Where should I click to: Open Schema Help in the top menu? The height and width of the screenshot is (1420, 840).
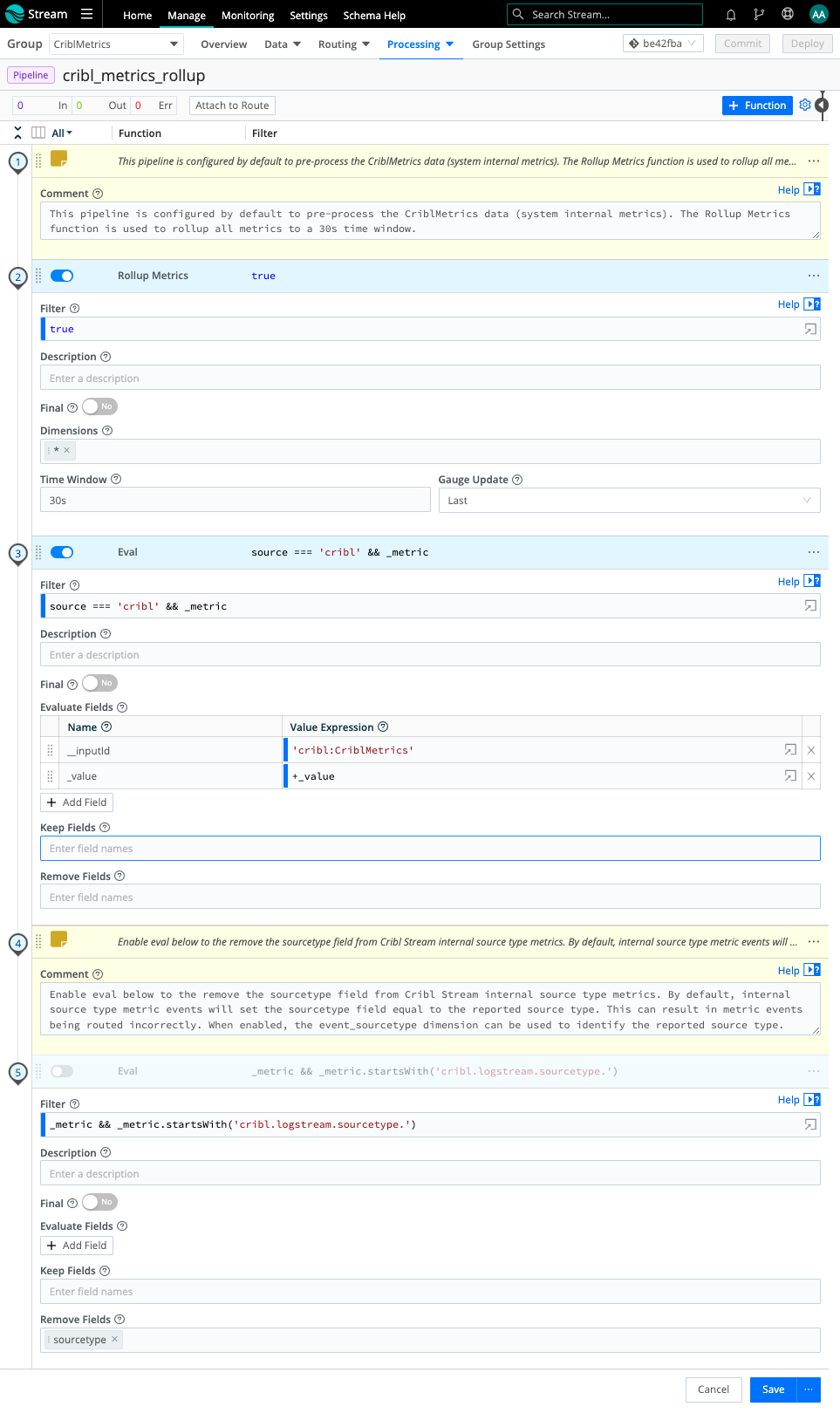click(x=374, y=16)
